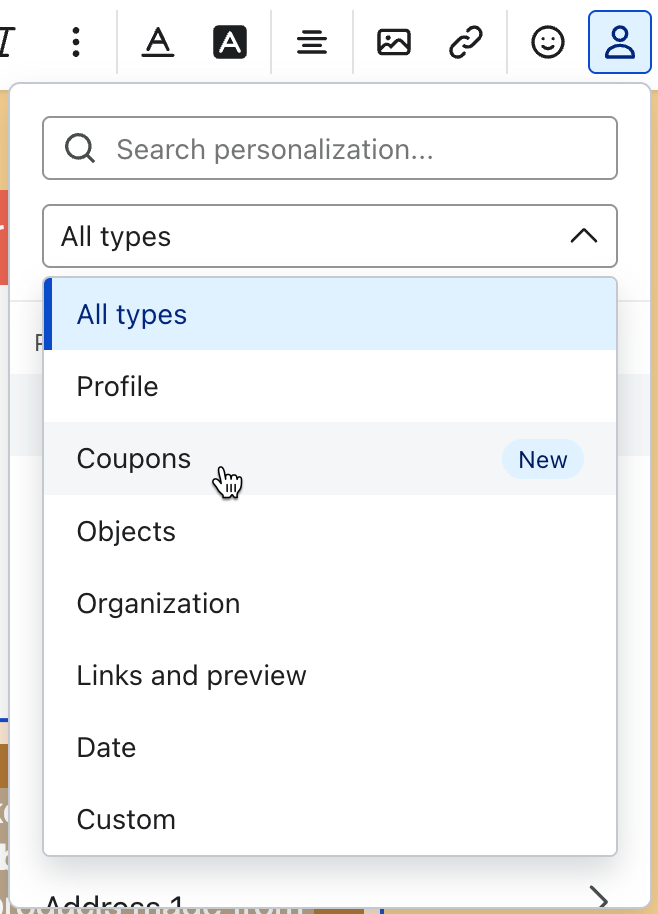The height and width of the screenshot is (914, 658).
Task: Open the text alignment options
Action: 312,42
